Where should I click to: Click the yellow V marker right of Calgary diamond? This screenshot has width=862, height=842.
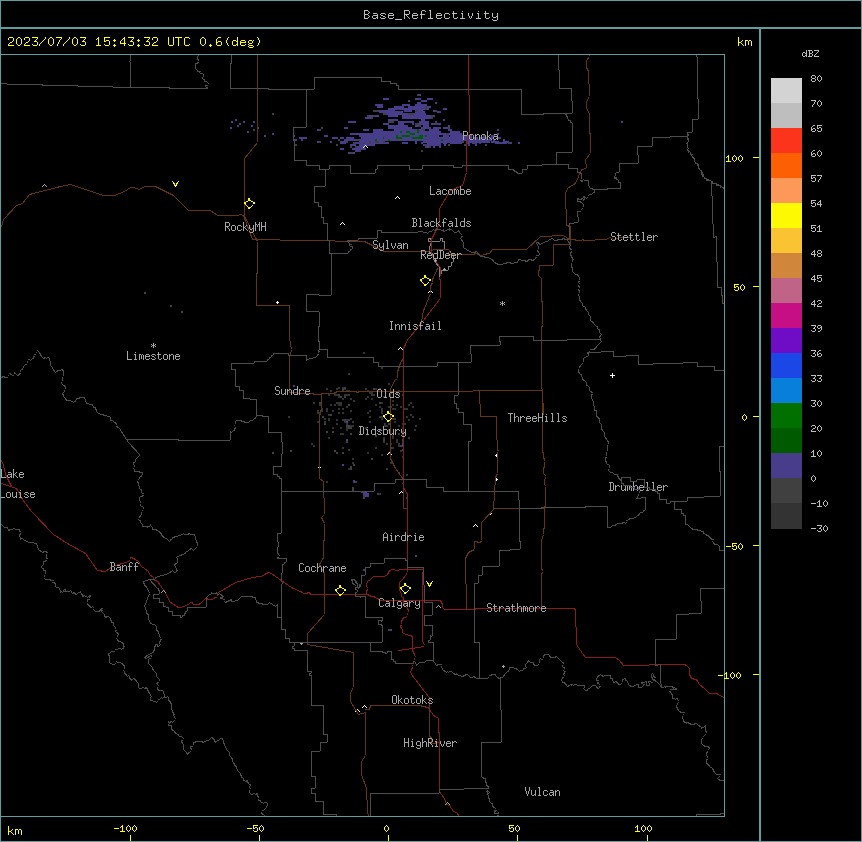(x=429, y=584)
